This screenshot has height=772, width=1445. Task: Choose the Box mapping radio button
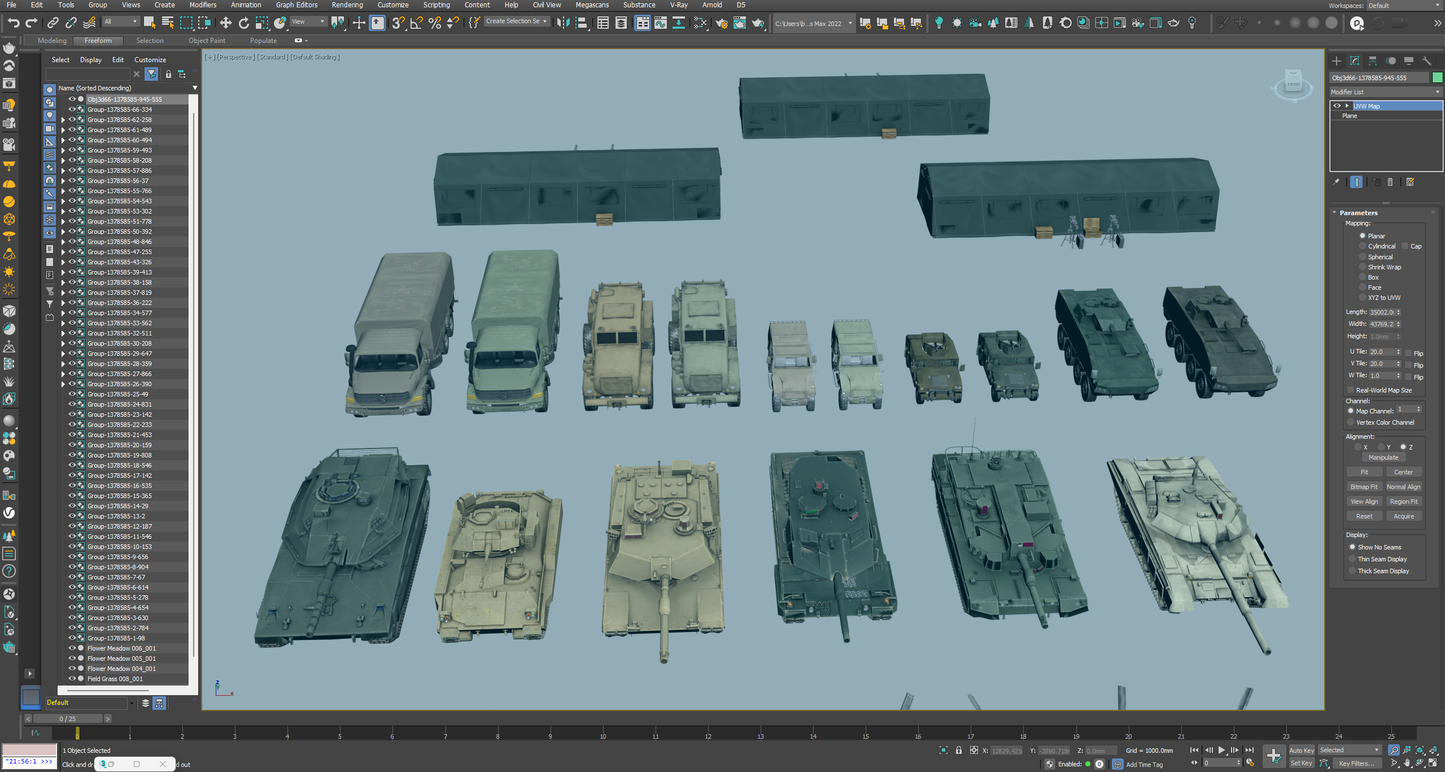[1362, 277]
